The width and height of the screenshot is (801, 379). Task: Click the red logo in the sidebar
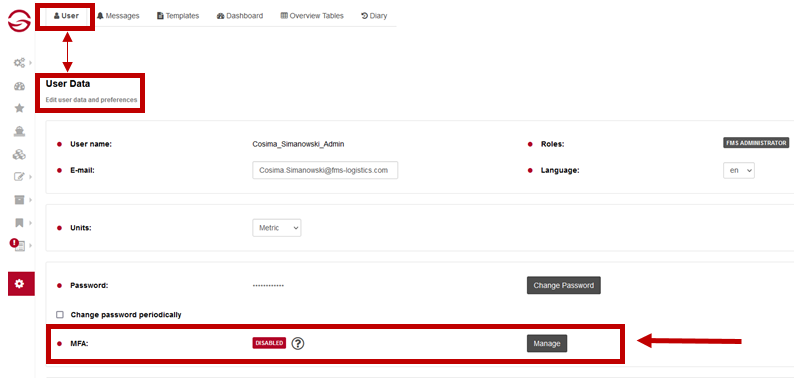pyautogui.click(x=19, y=20)
